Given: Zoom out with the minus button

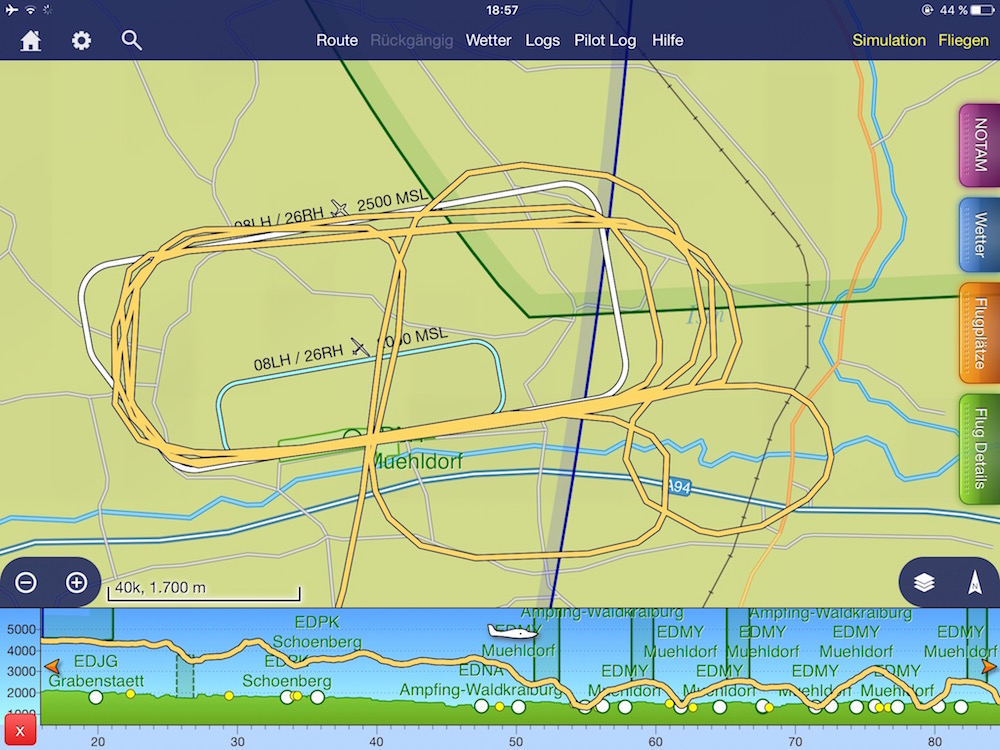Looking at the screenshot, I should tap(27, 582).
